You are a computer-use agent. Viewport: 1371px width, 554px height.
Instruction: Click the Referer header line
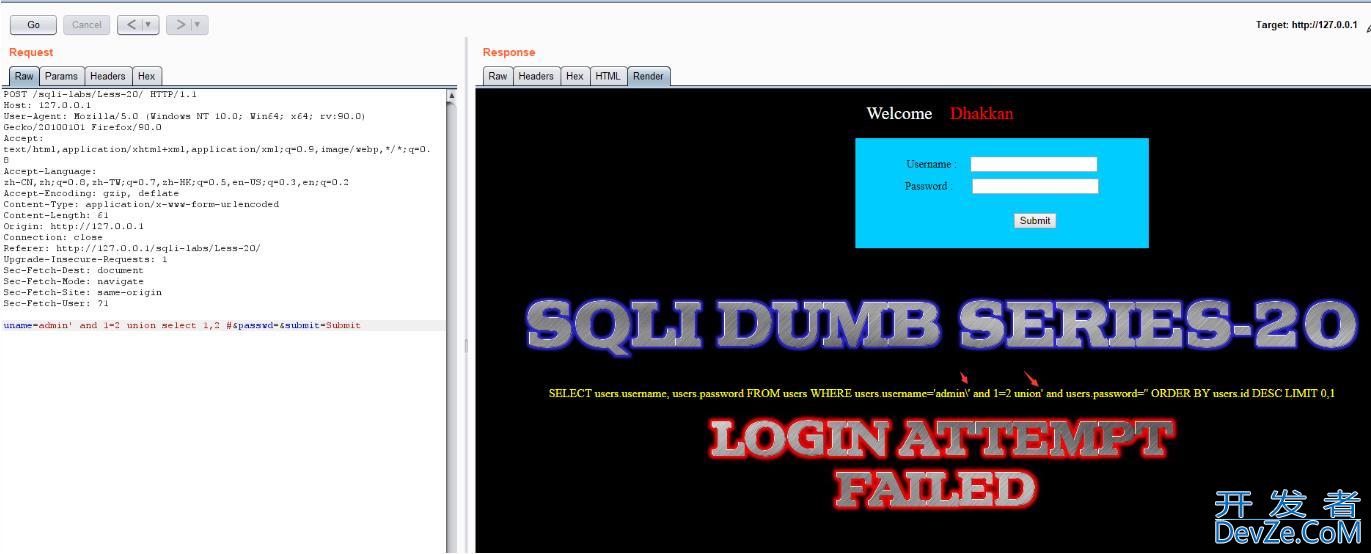click(x=132, y=248)
